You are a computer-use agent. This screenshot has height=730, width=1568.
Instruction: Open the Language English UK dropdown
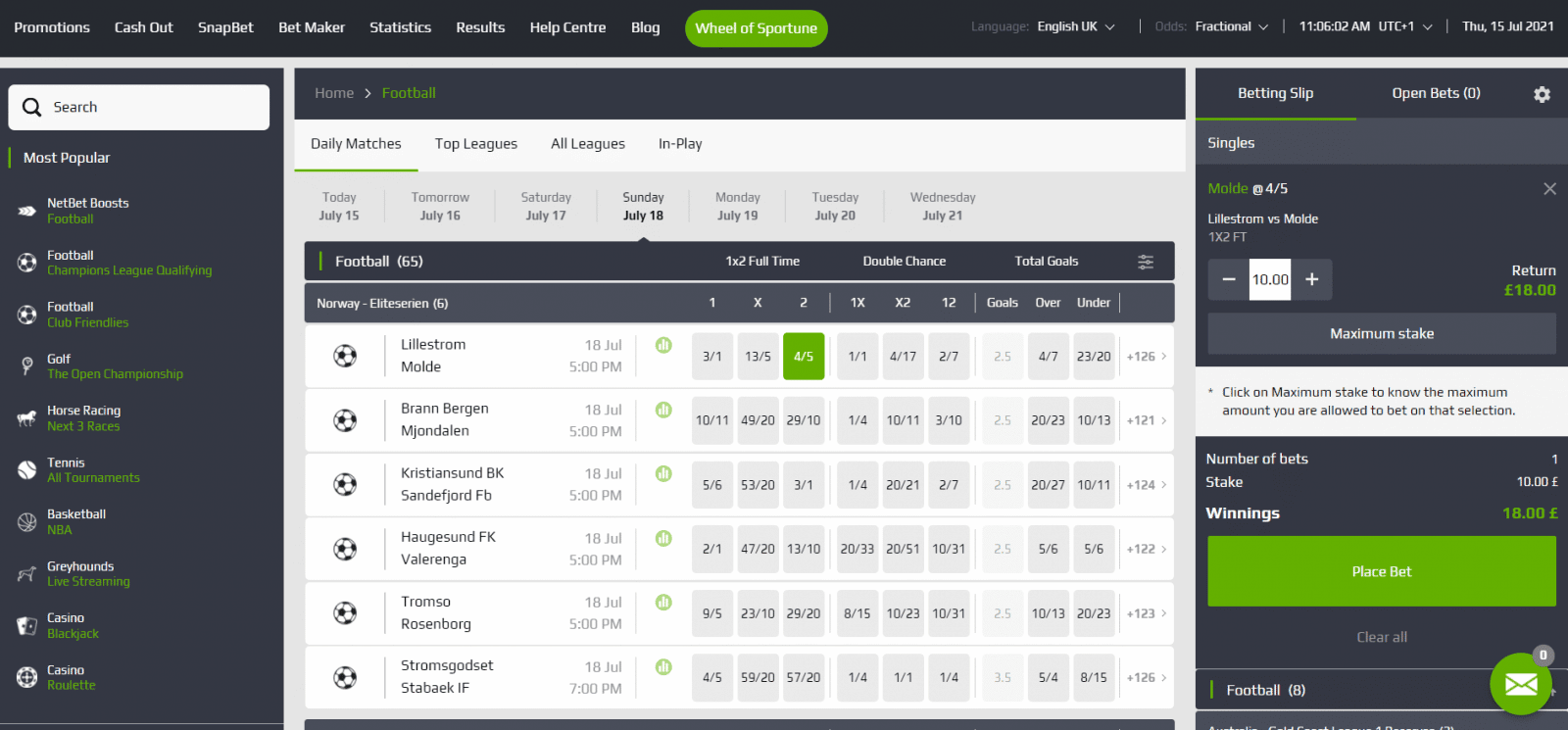tap(1075, 26)
